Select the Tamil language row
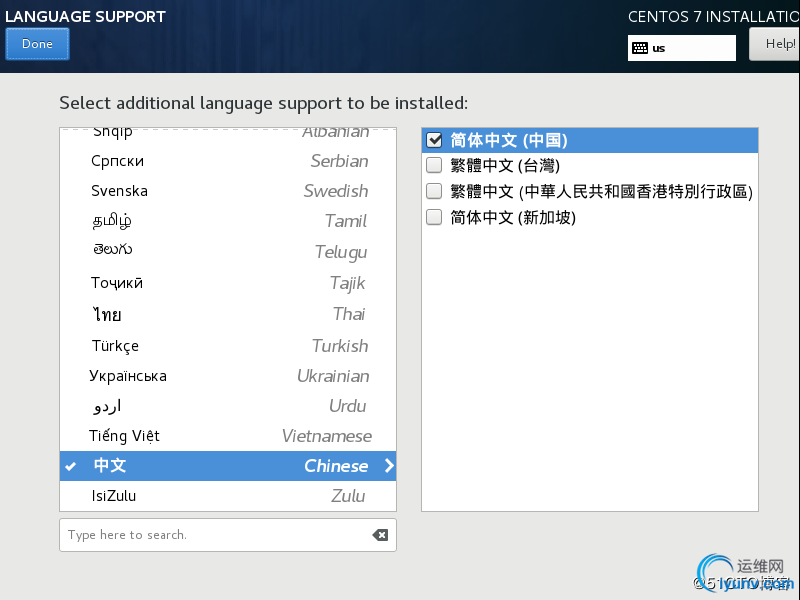Image resolution: width=800 pixels, height=600 pixels. [228, 221]
